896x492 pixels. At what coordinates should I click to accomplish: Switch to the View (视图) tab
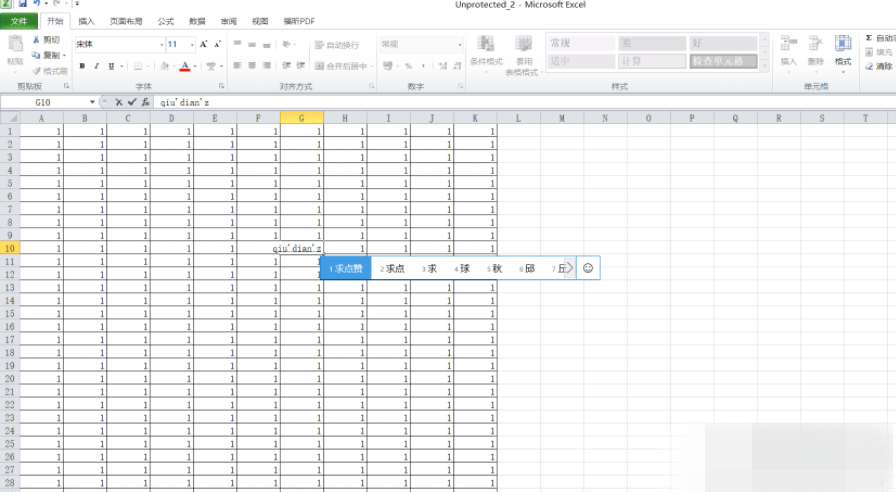pyautogui.click(x=260, y=21)
